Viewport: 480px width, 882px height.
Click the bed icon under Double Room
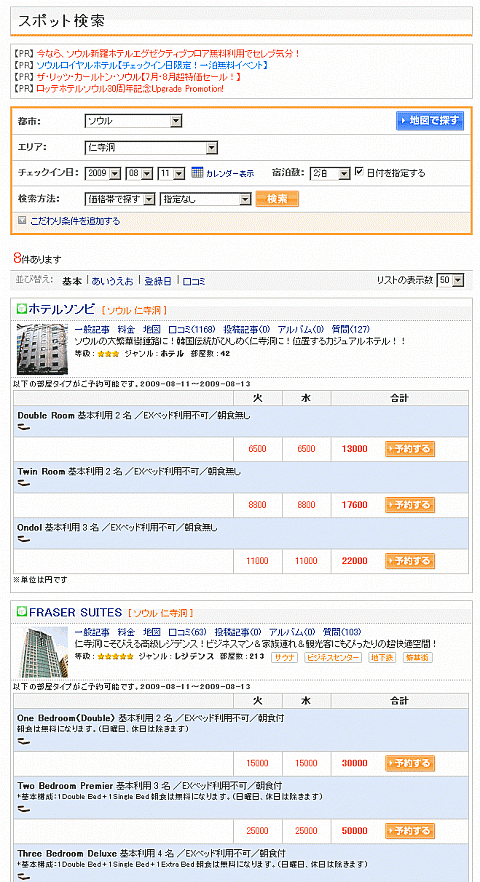[x=24, y=427]
